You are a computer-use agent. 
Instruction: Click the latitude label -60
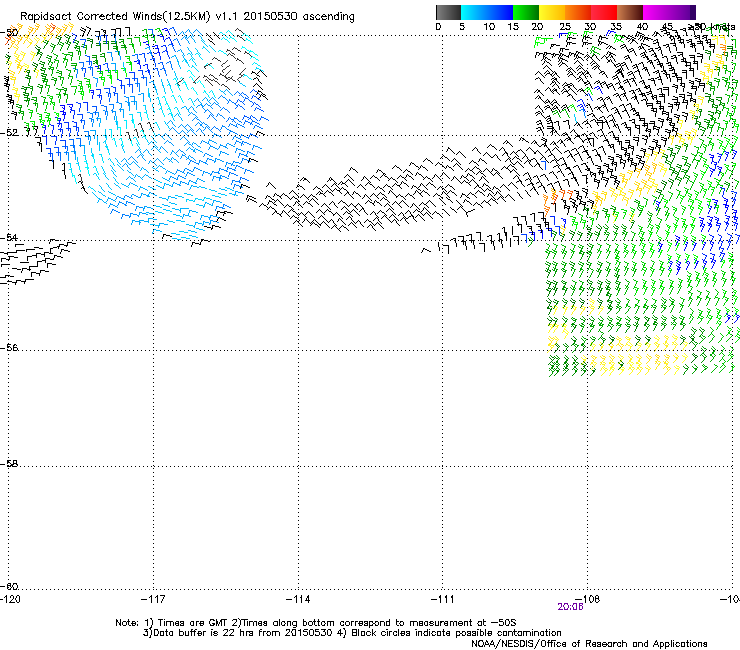[x=9, y=586]
